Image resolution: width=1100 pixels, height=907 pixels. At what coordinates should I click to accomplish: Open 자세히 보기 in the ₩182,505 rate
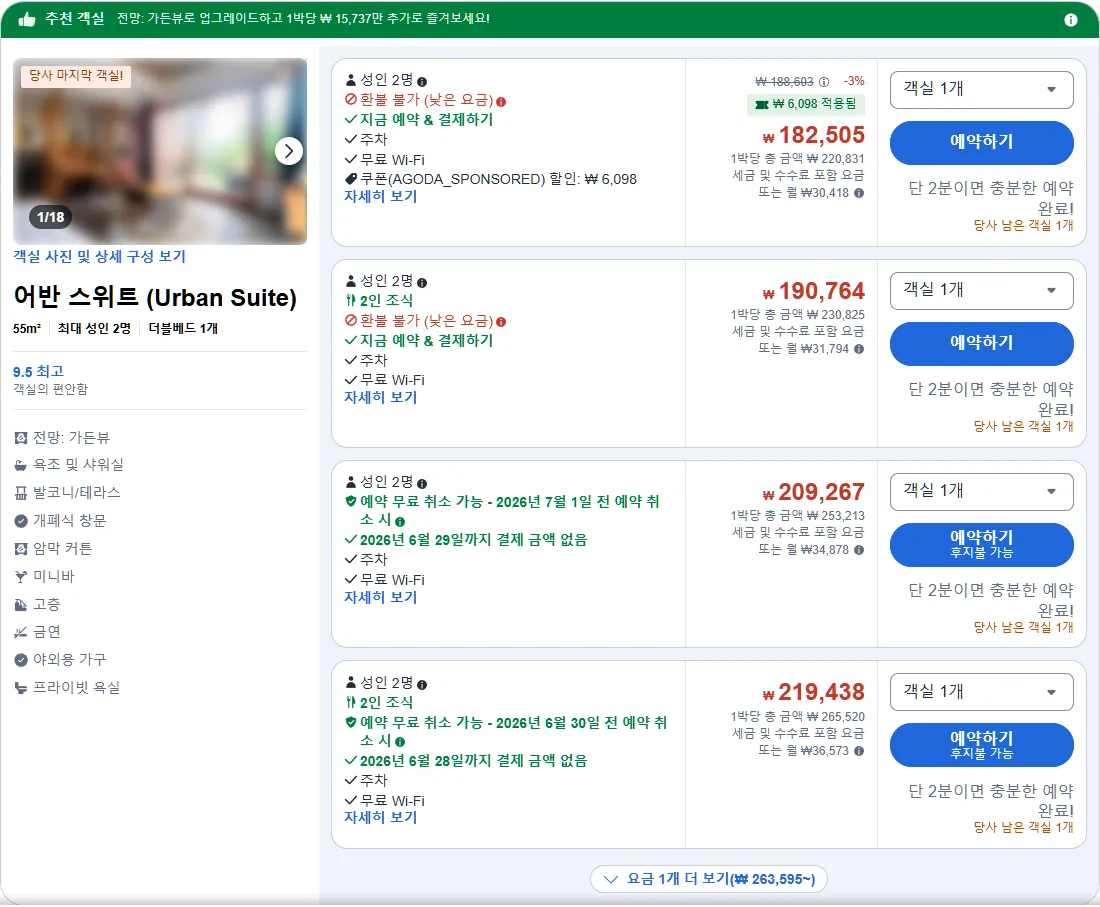[x=380, y=197]
